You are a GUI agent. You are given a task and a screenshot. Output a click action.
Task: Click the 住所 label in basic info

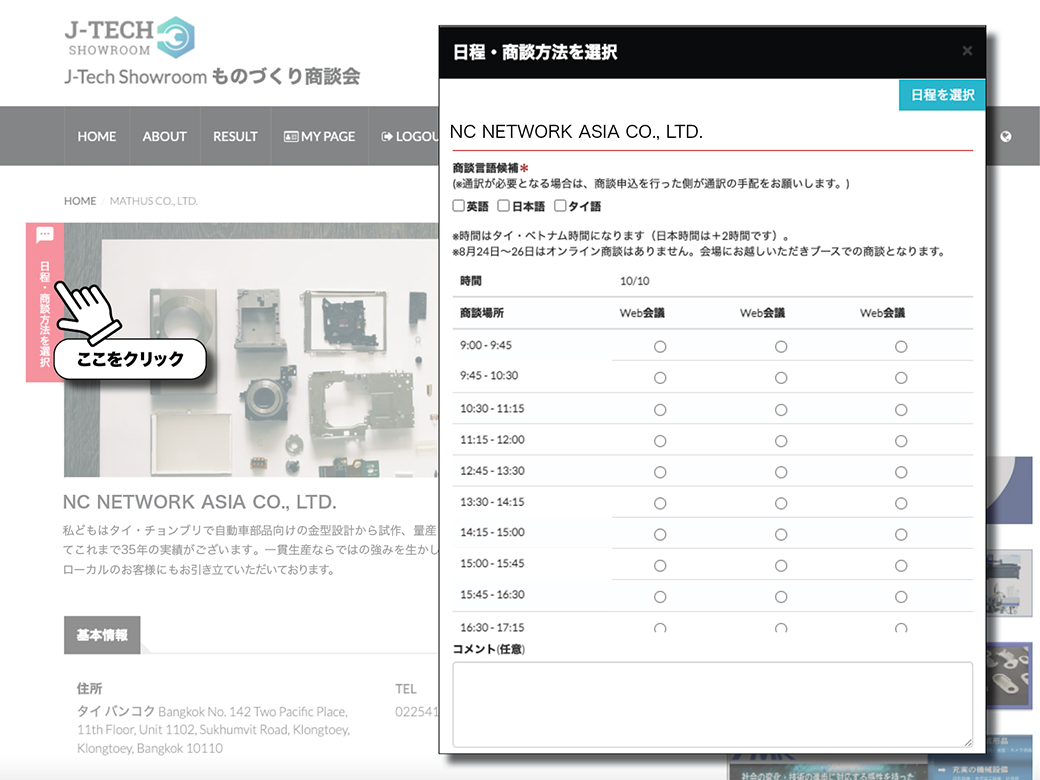click(89, 688)
